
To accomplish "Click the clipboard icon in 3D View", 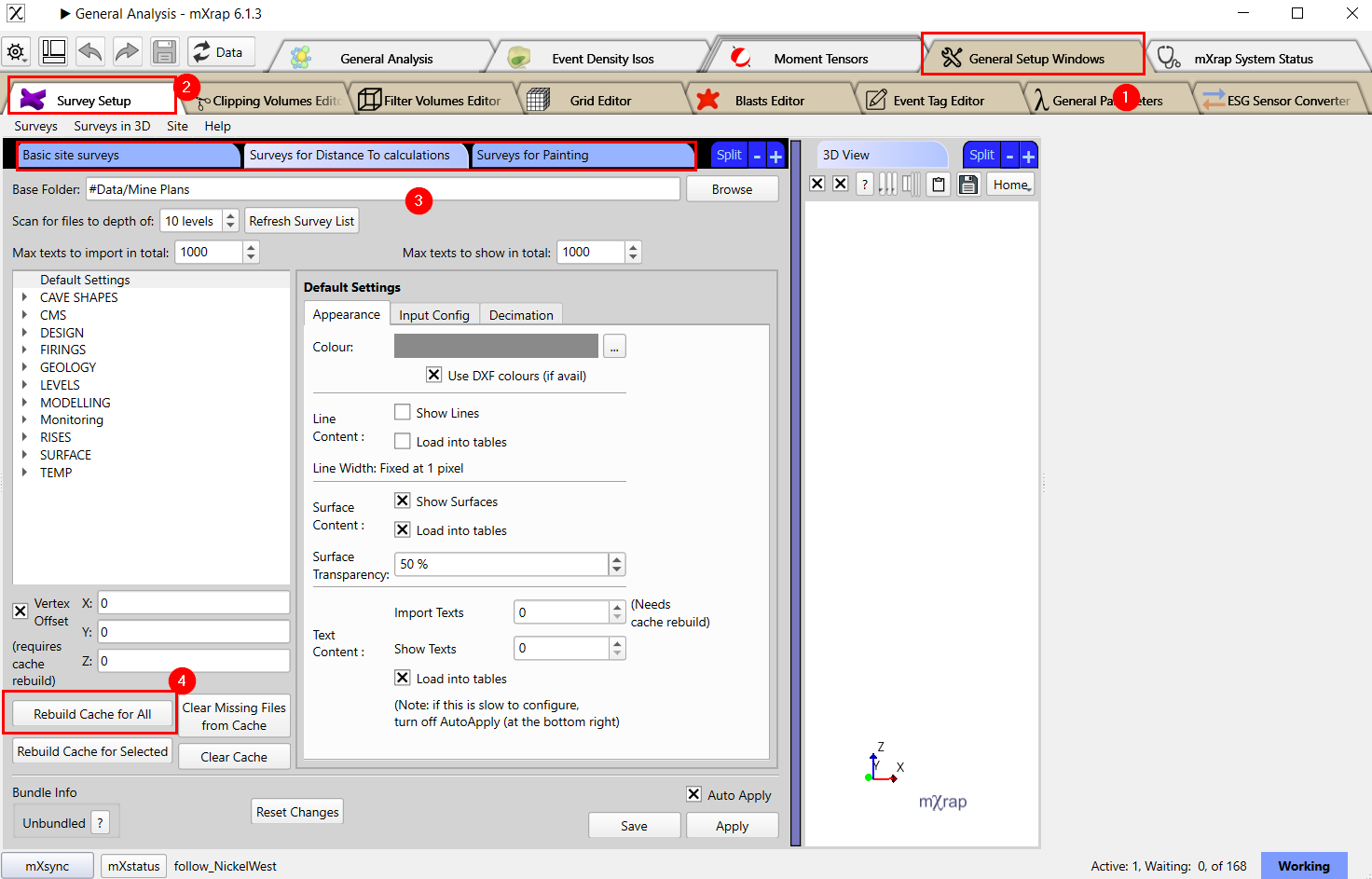I will pos(939,185).
